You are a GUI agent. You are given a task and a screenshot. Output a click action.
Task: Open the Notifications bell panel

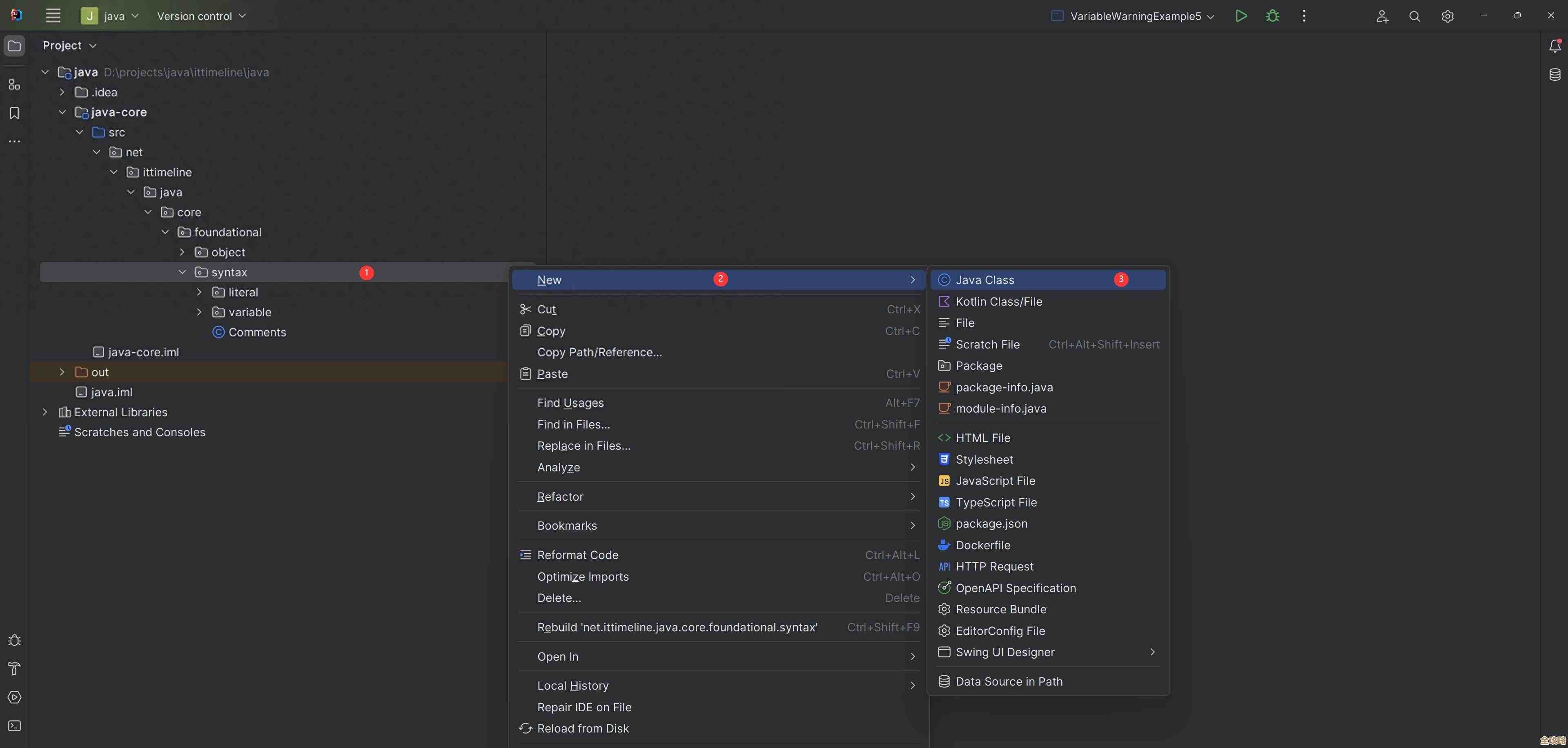[x=1554, y=46]
